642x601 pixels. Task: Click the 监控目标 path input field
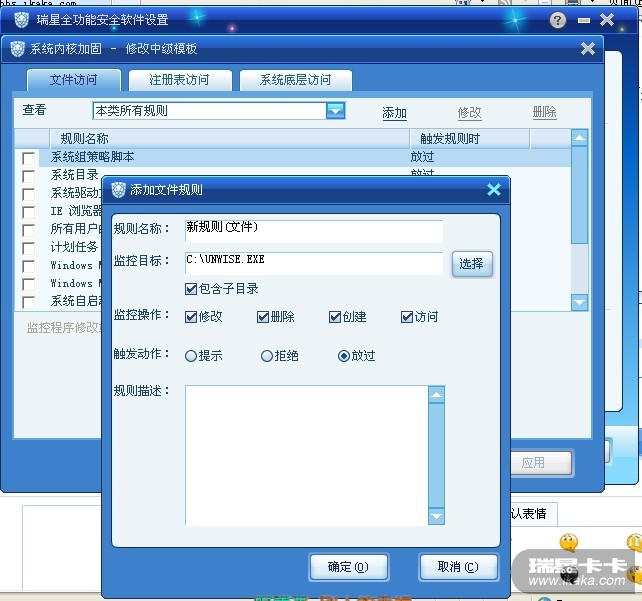[x=314, y=263]
